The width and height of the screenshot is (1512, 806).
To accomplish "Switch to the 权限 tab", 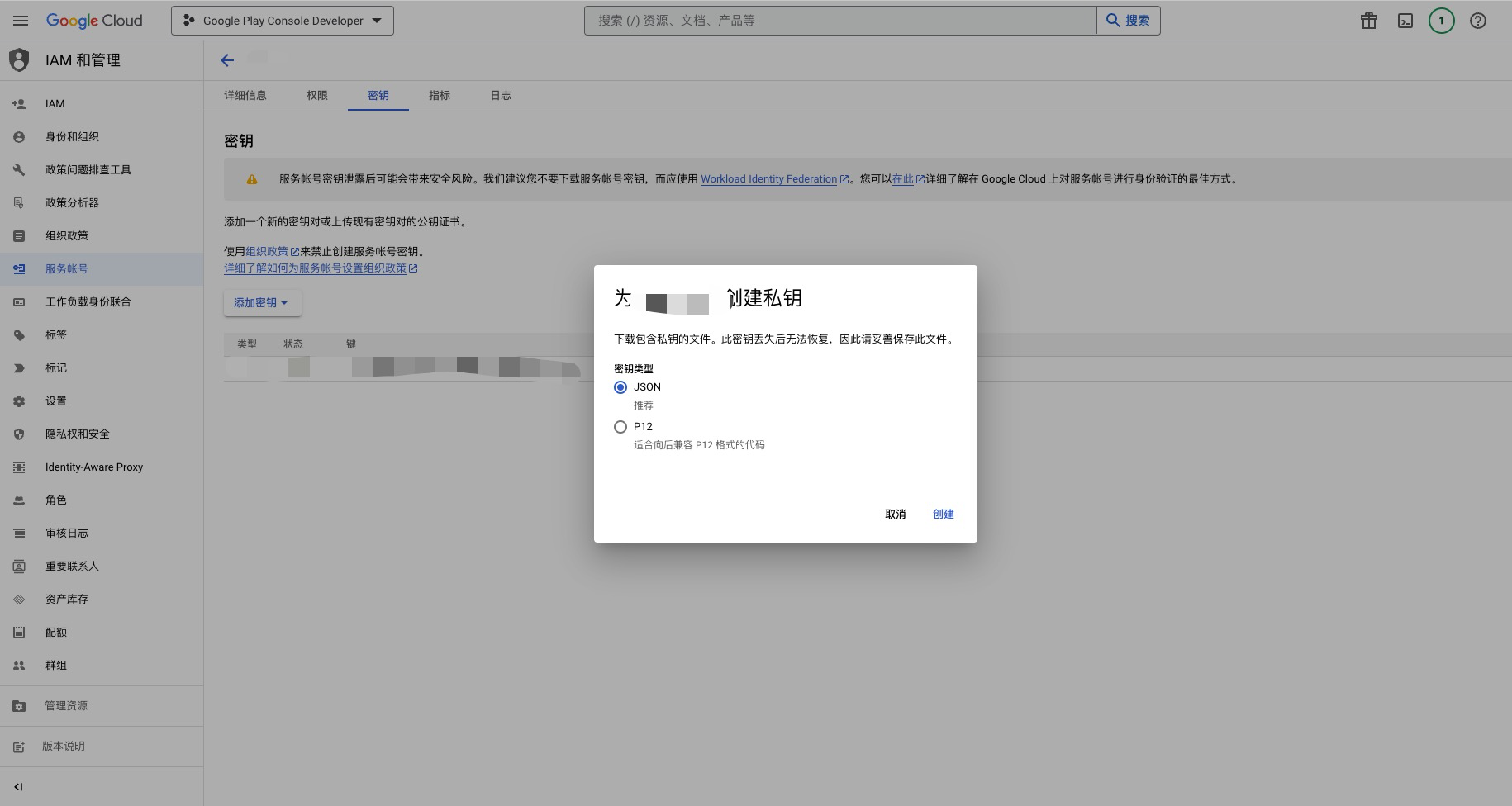I will tap(317, 96).
